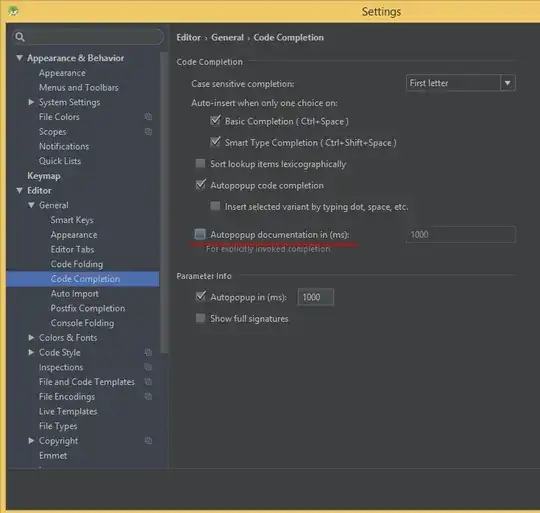Select the Scopes settings page
Image resolution: width=540 pixels, height=513 pixels.
[53, 132]
